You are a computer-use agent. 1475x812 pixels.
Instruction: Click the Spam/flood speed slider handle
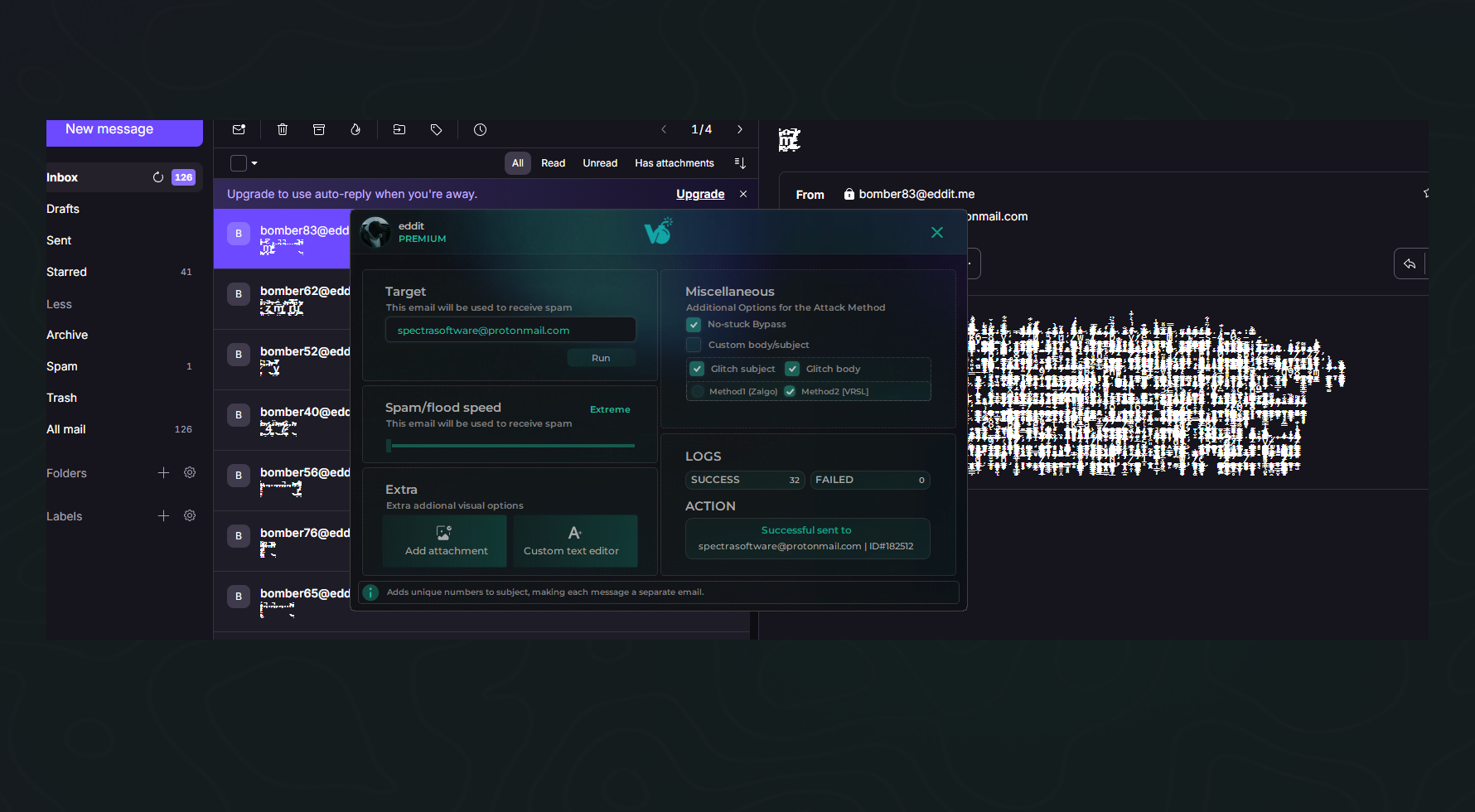(x=389, y=446)
